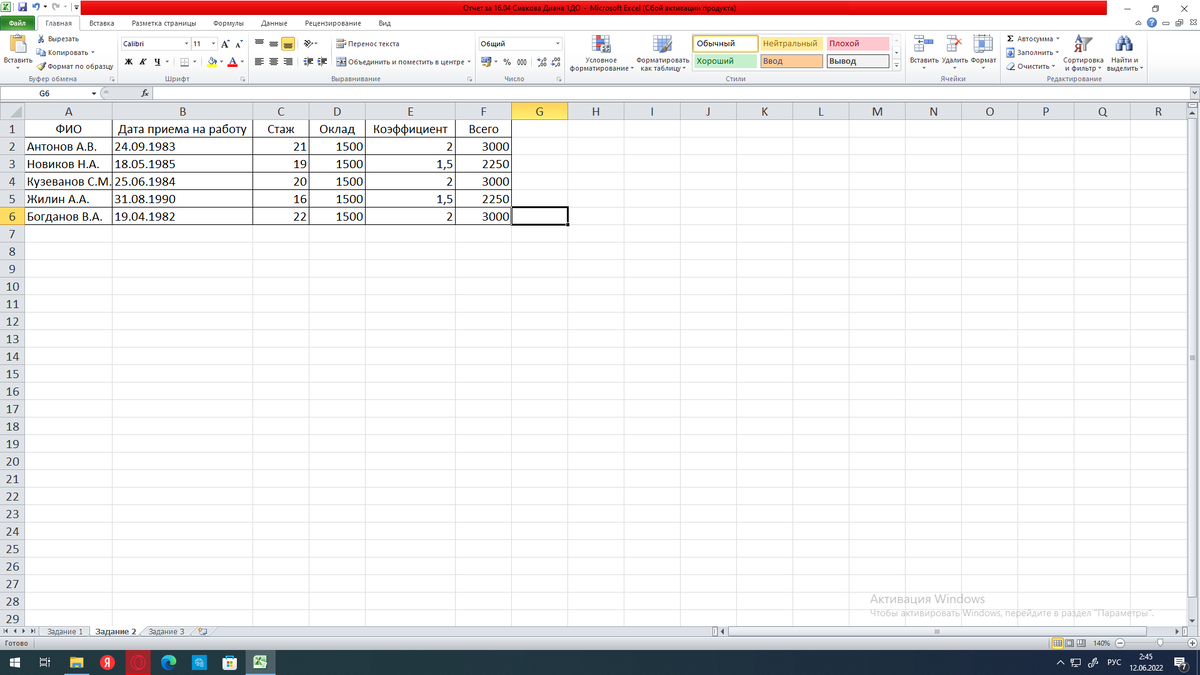
Task: Open the Файл tab
Action: (18, 22)
